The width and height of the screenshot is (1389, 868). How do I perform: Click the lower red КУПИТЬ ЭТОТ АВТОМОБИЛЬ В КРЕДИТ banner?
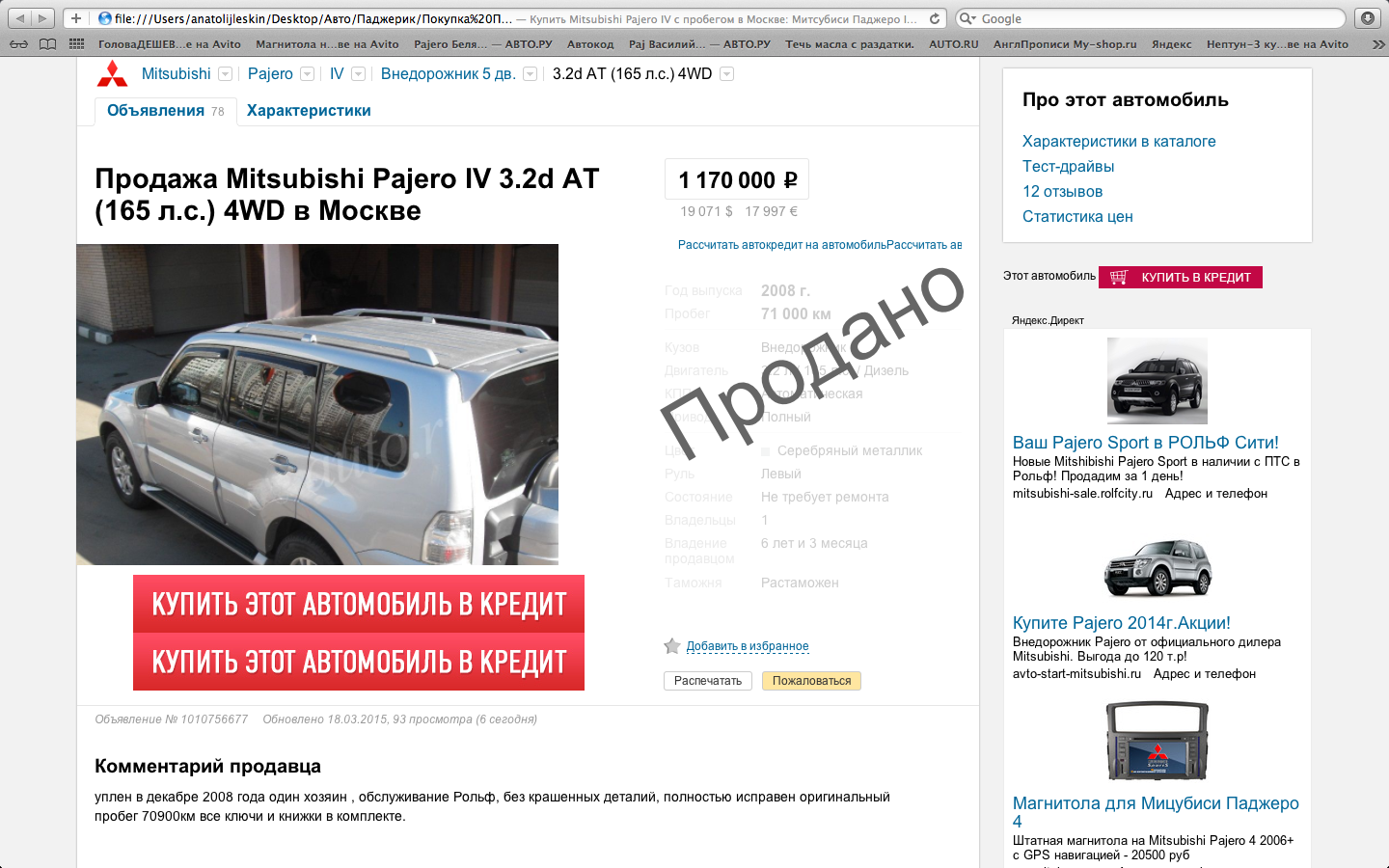click(x=359, y=662)
